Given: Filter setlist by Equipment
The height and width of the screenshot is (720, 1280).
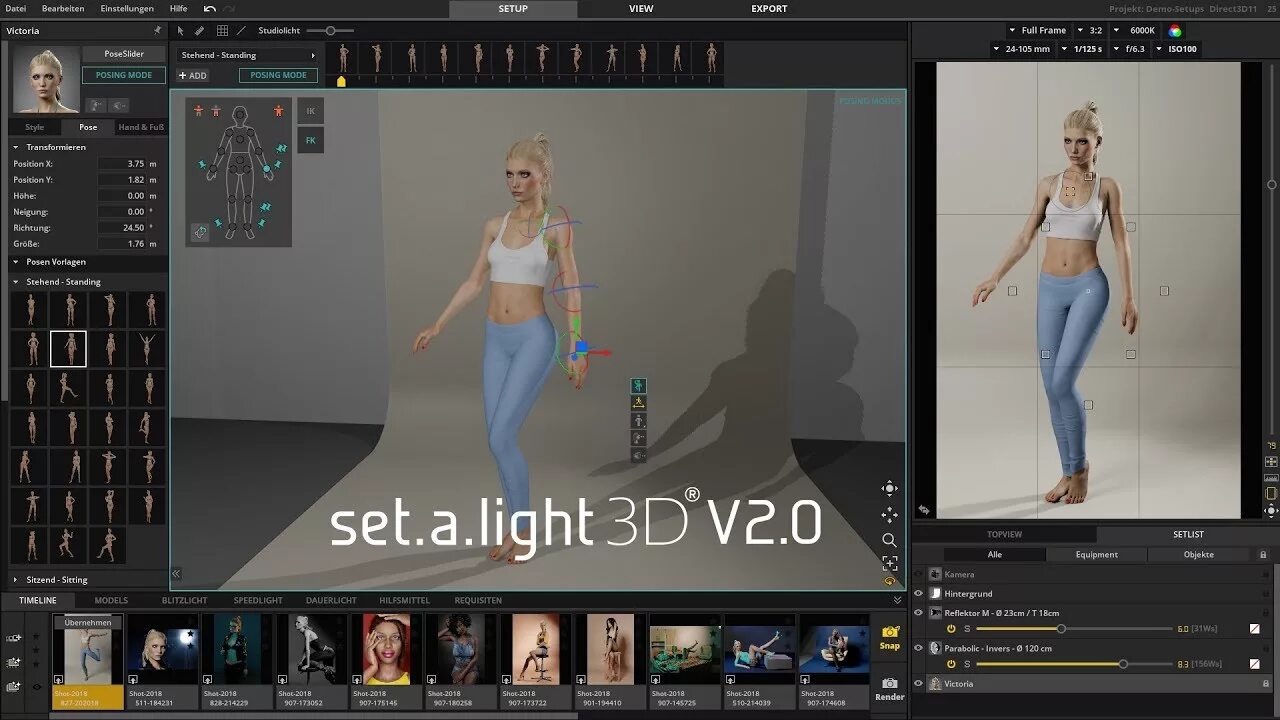Looking at the screenshot, I should (x=1097, y=555).
